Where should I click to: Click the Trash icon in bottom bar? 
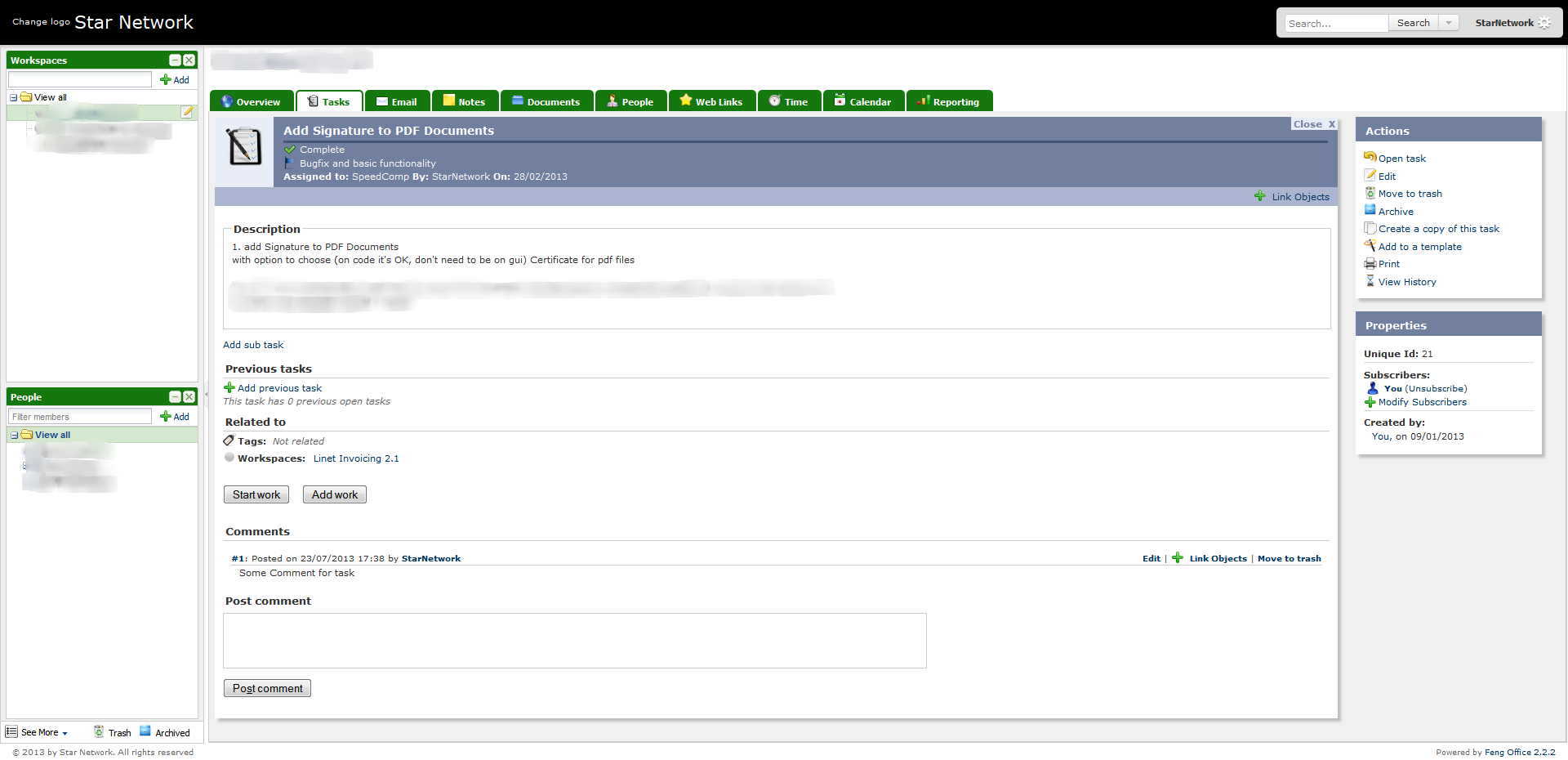coord(99,732)
